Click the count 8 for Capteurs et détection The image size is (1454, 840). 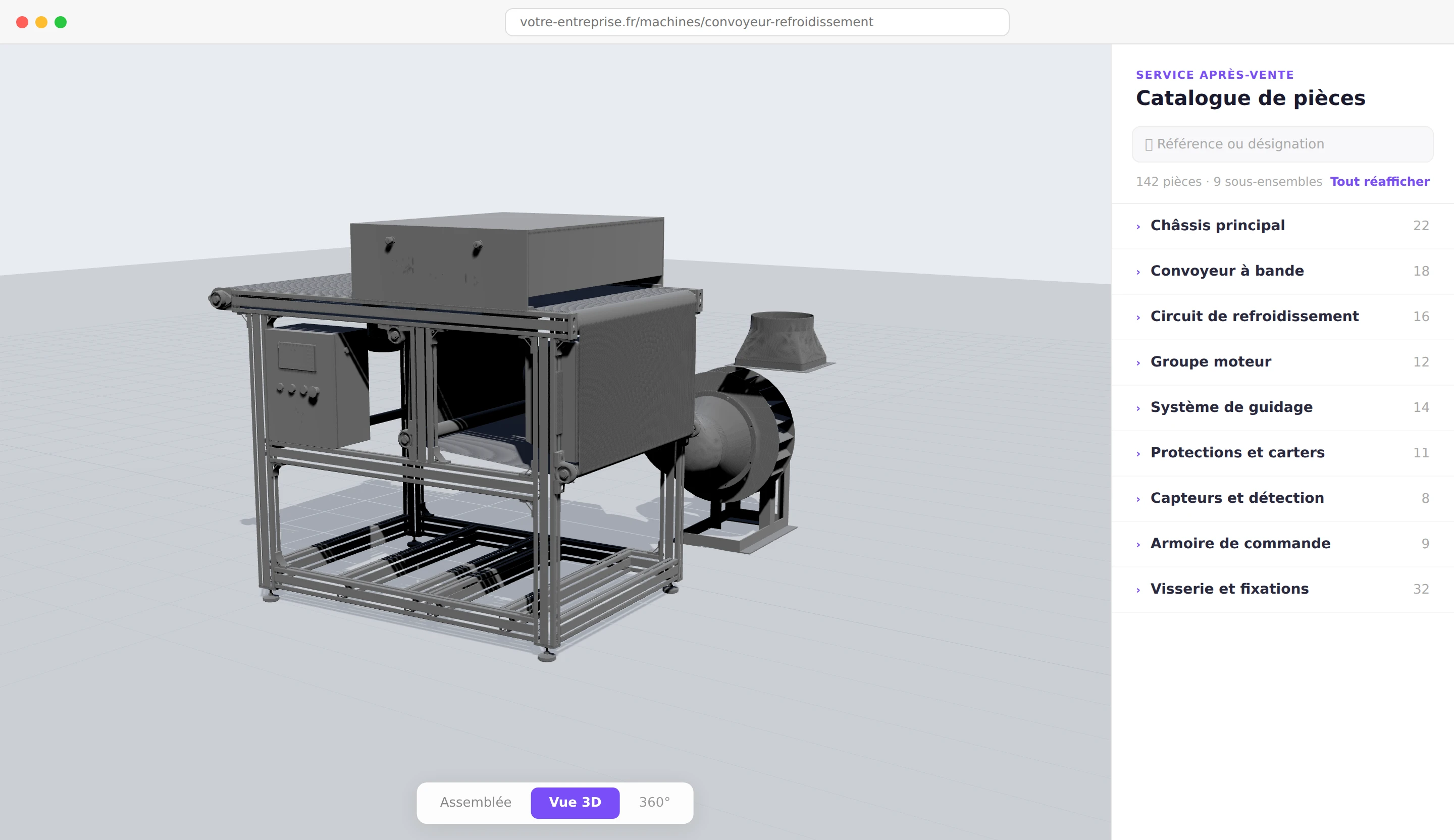[x=1425, y=498]
